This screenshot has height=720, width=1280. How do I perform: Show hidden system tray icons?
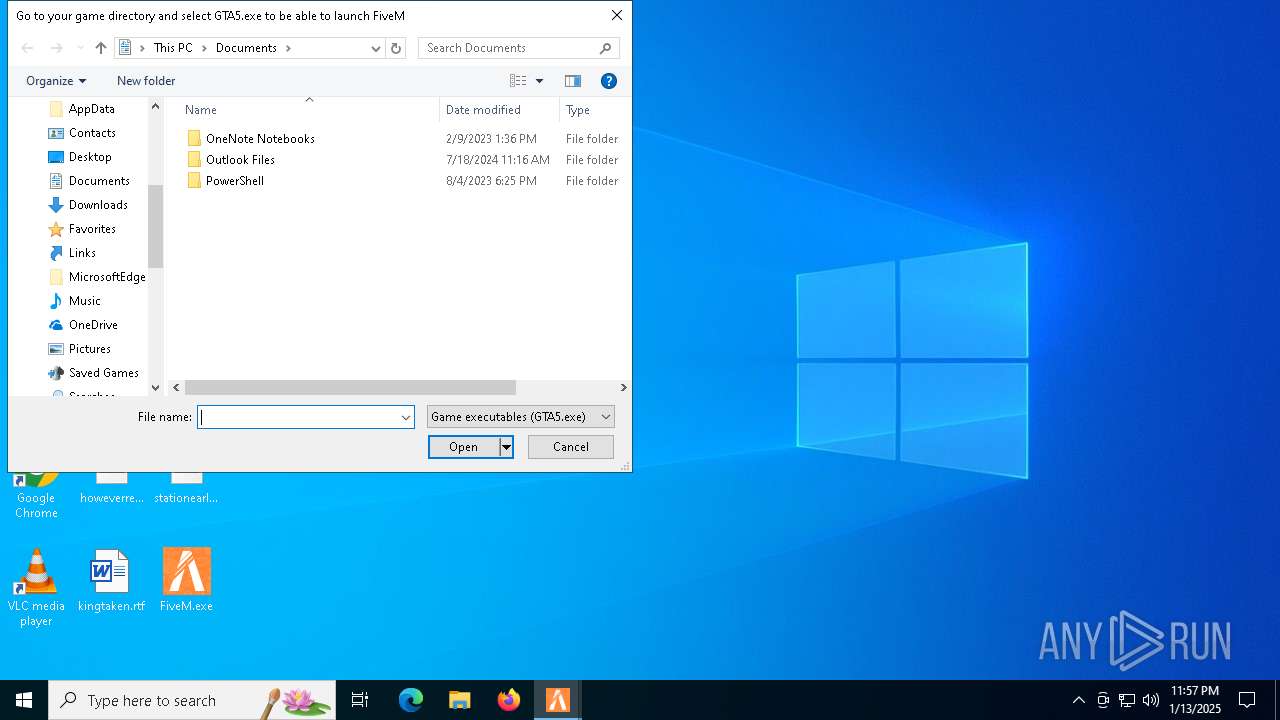pos(1079,700)
